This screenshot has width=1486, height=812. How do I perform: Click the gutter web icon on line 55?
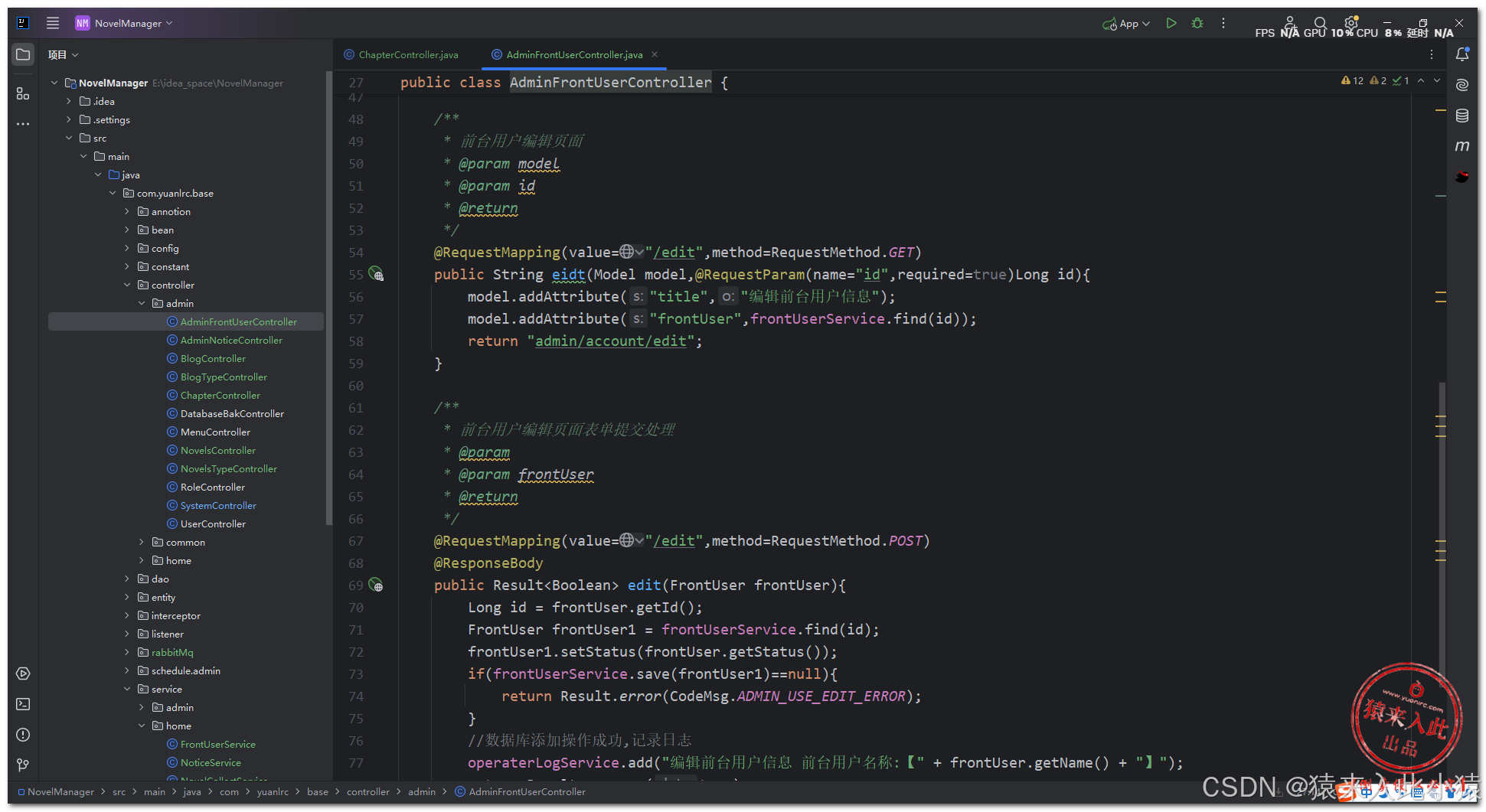point(376,273)
